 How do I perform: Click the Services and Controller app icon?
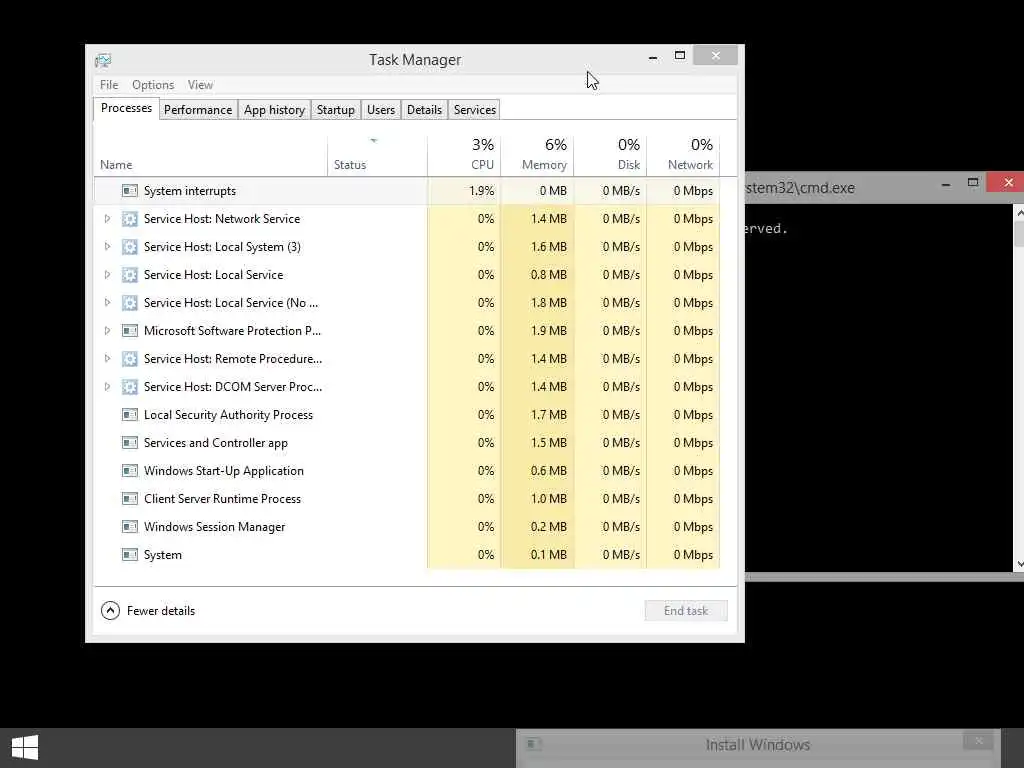pyautogui.click(x=130, y=443)
